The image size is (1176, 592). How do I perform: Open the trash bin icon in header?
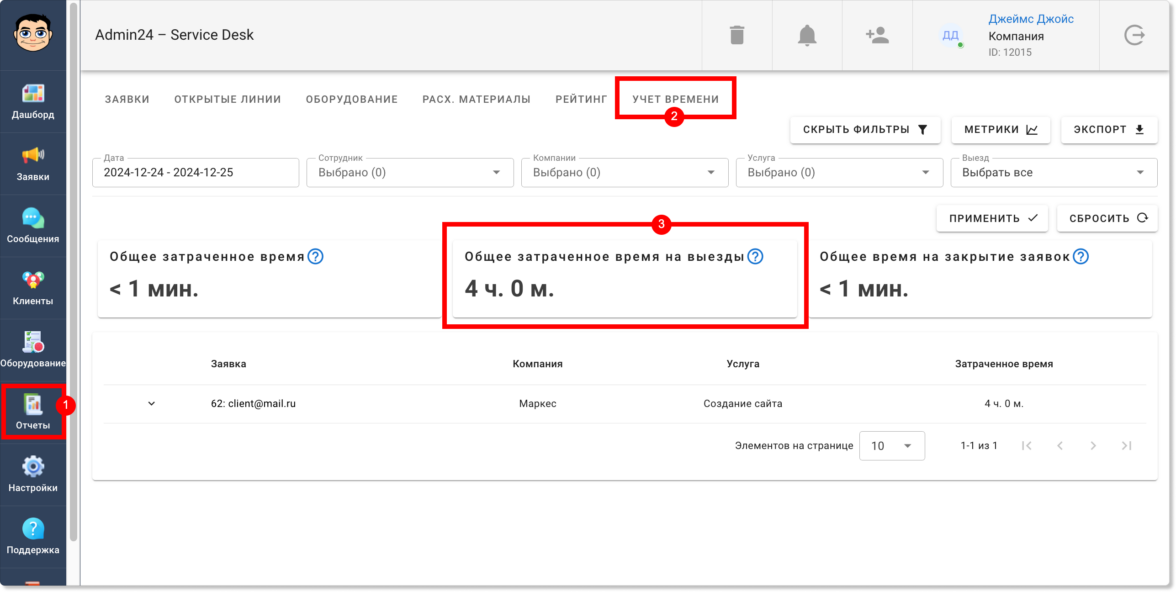tap(737, 35)
